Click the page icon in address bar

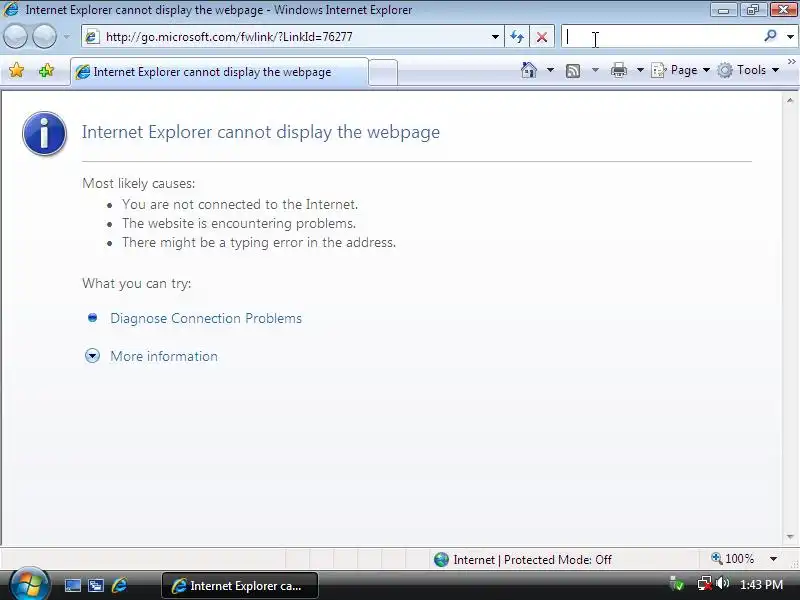click(92, 37)
